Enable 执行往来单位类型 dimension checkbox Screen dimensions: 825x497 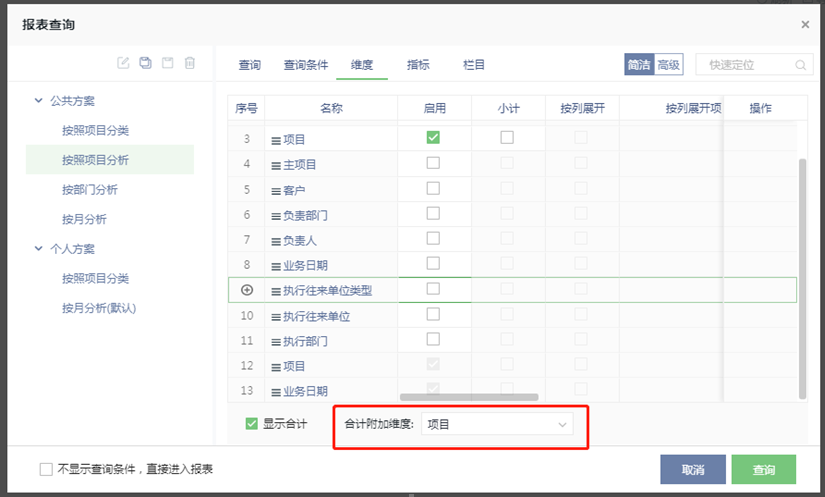tap(433, 289)
